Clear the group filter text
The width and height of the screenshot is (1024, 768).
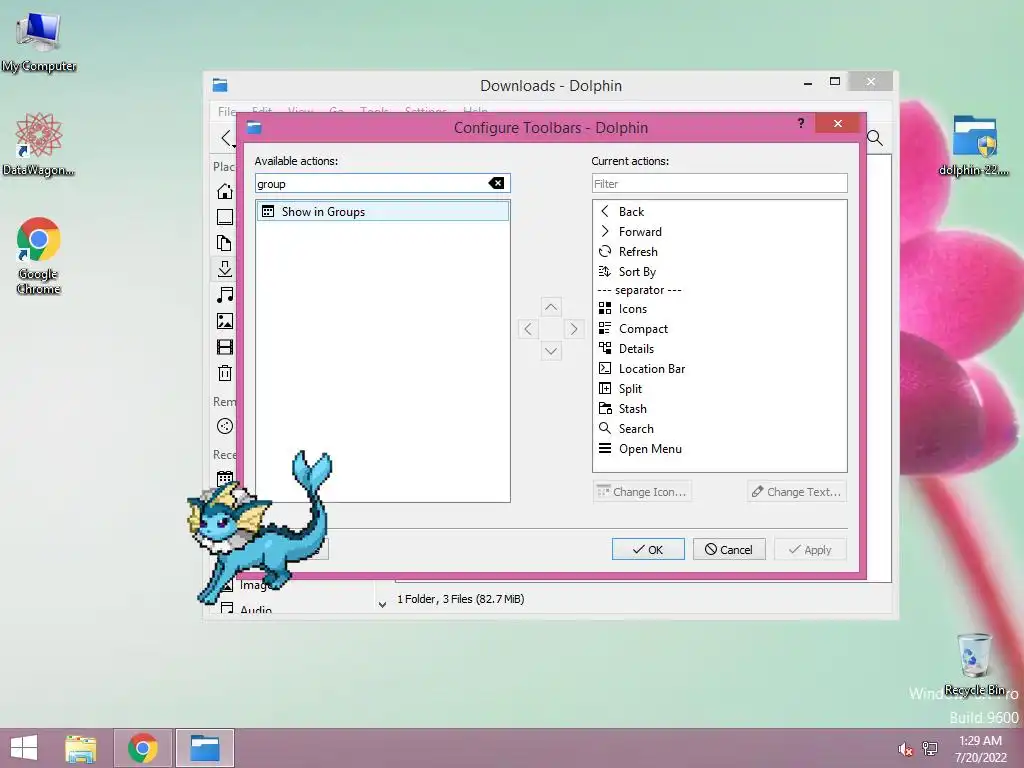pos(496,184)
